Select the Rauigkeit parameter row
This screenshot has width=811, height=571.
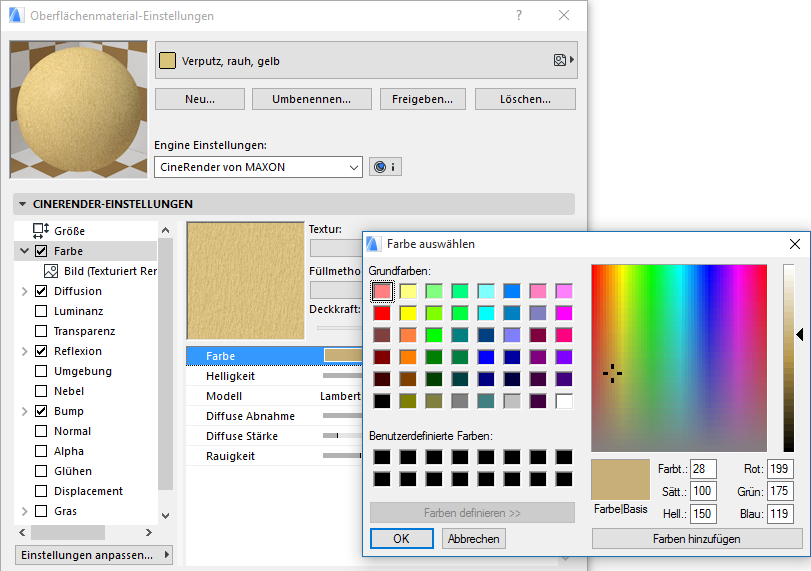[x=274, y=456]
